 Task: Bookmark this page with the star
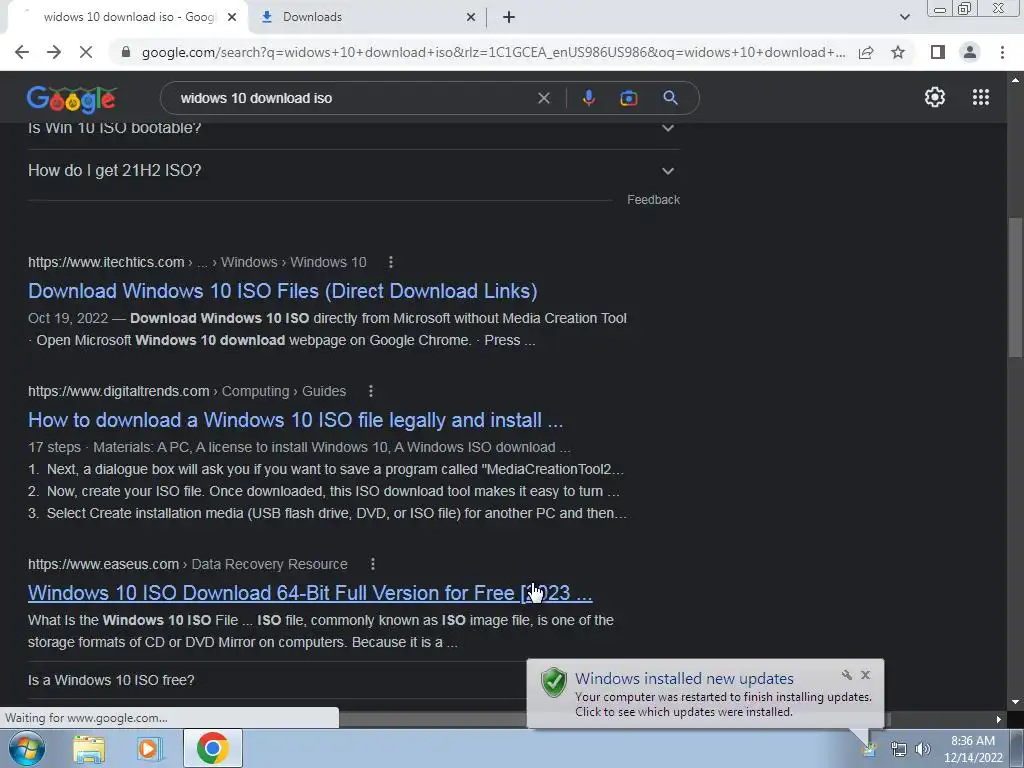click(x=898, y=52)
